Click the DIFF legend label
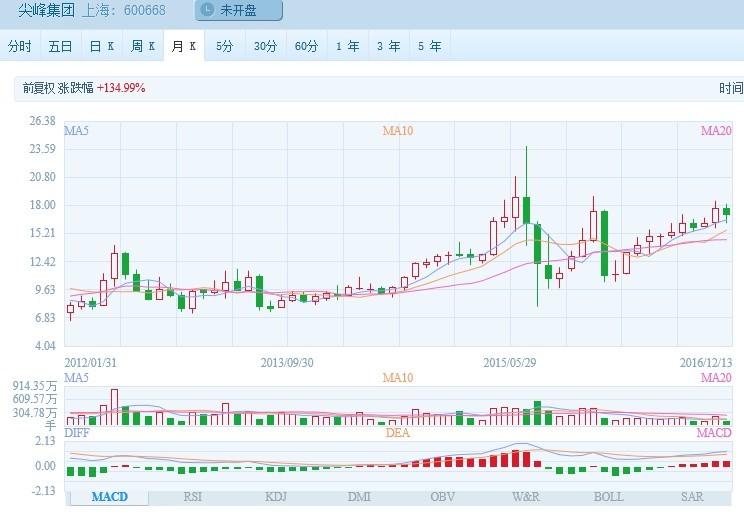 (x=76, y=433)
